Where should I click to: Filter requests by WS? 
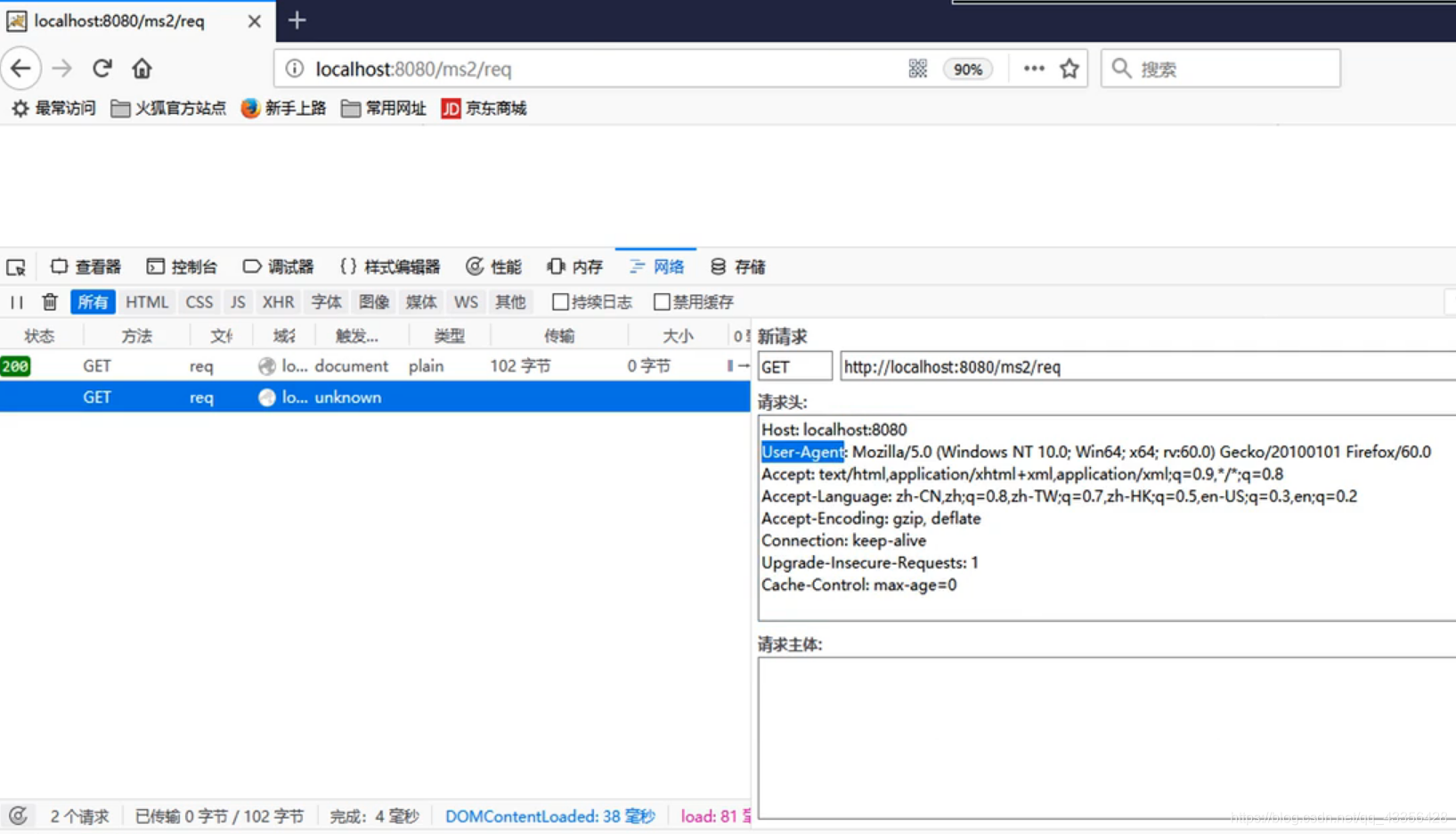(466, 302)
